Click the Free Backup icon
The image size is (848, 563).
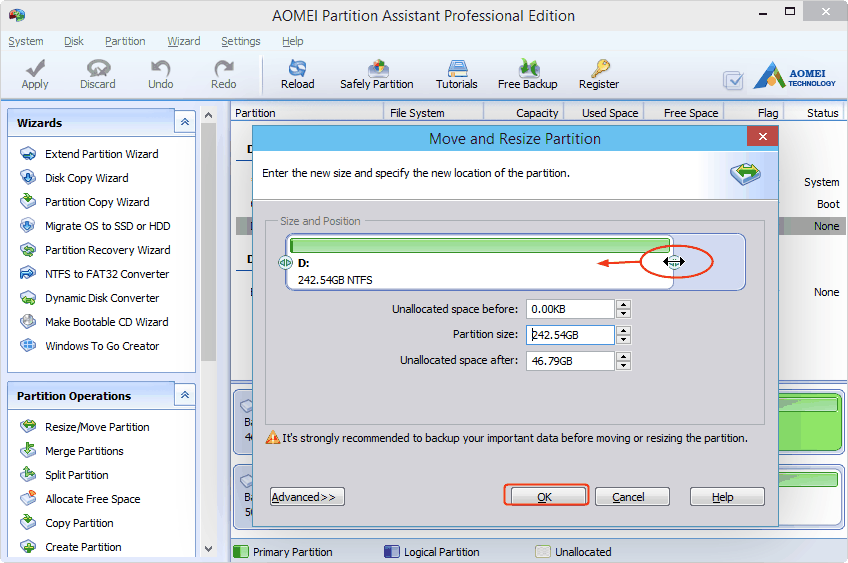click(x=528, y=68)
